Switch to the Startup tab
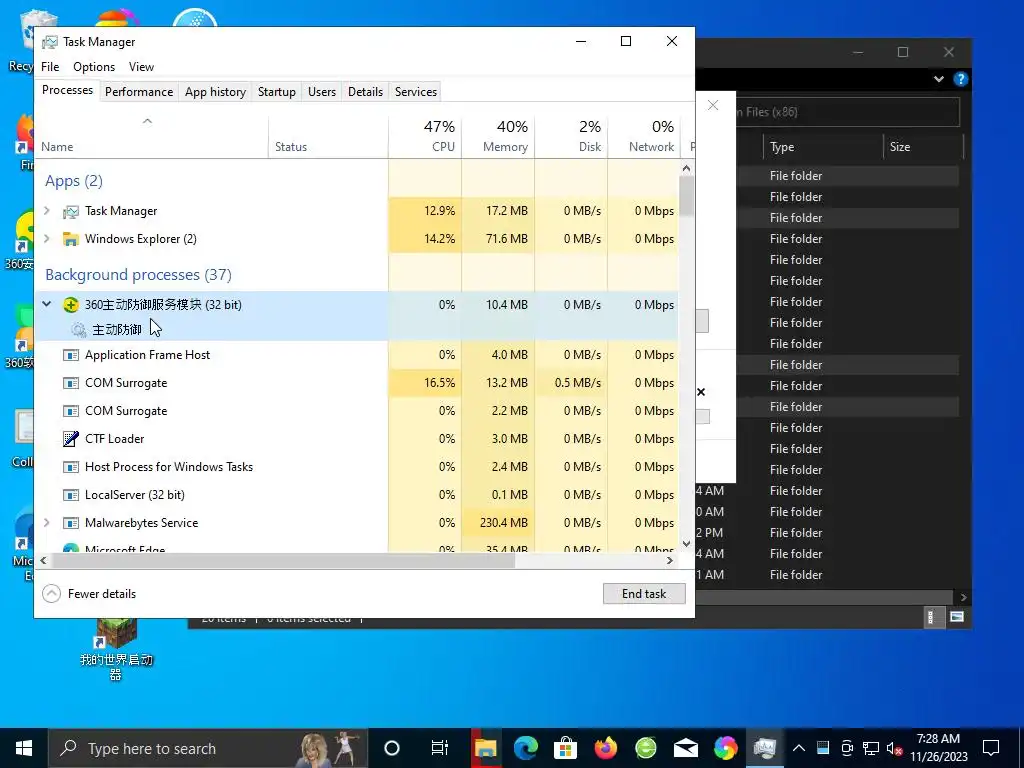1024x768 pixels. pos(277,92)
